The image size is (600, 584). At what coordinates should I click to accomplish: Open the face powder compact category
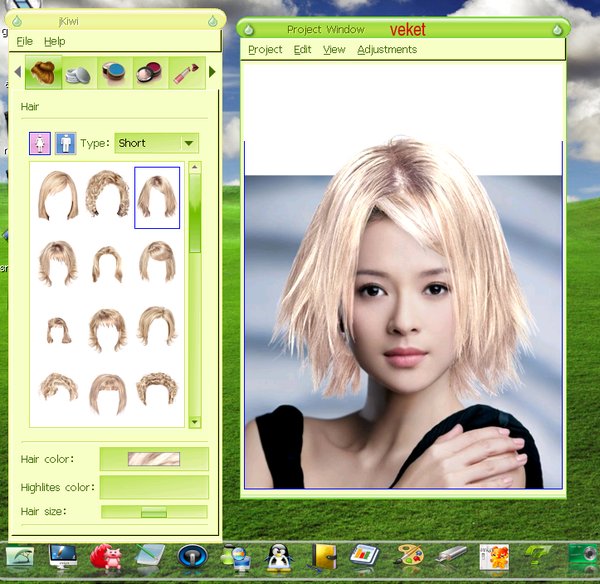point(78,73)
